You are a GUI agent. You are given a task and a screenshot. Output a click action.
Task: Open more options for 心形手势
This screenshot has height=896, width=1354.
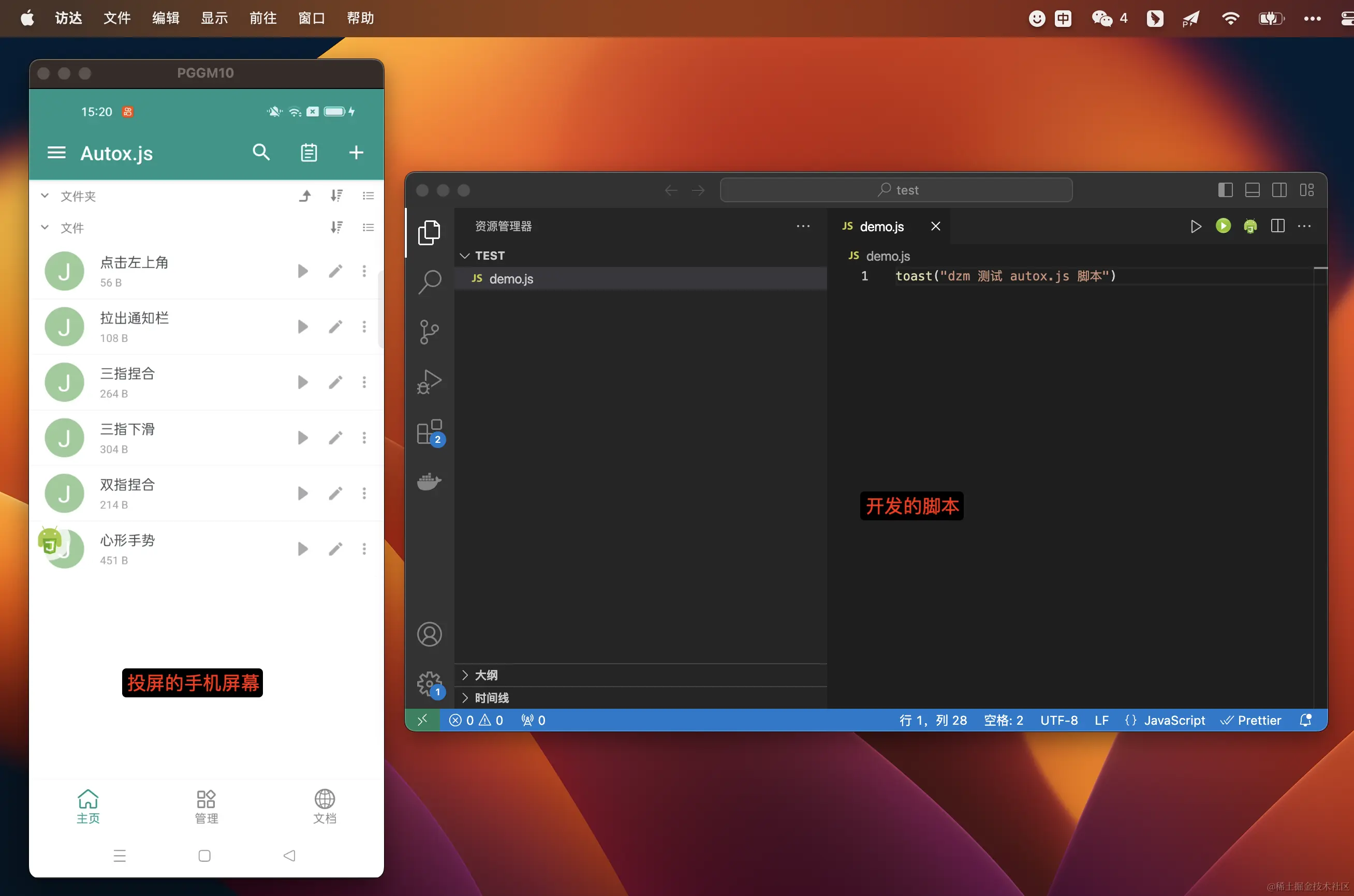[x=364, y=548]
